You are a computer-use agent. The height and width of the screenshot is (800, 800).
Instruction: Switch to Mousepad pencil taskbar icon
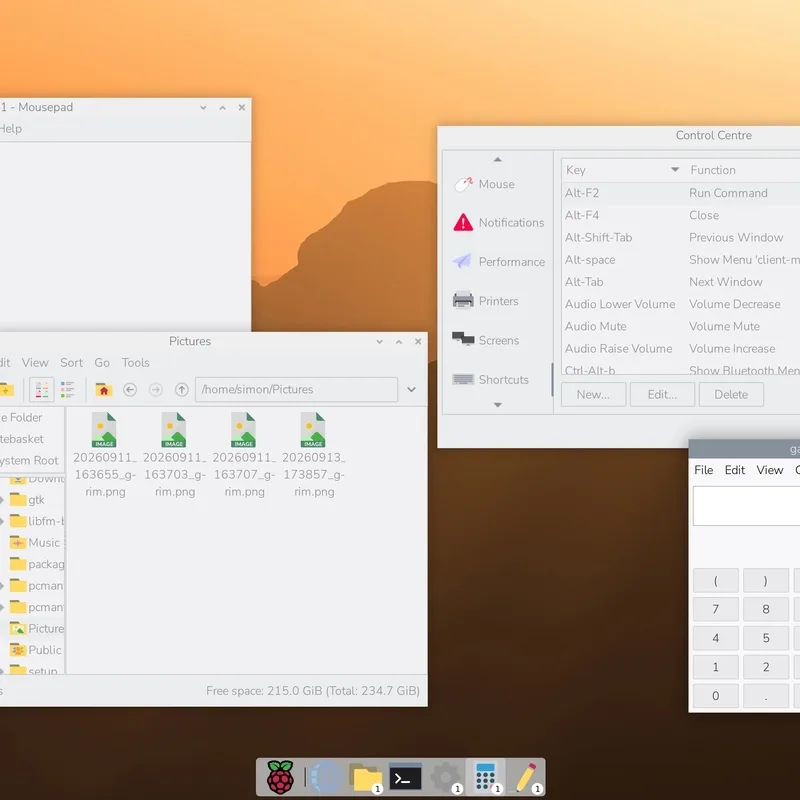(526, 777)
